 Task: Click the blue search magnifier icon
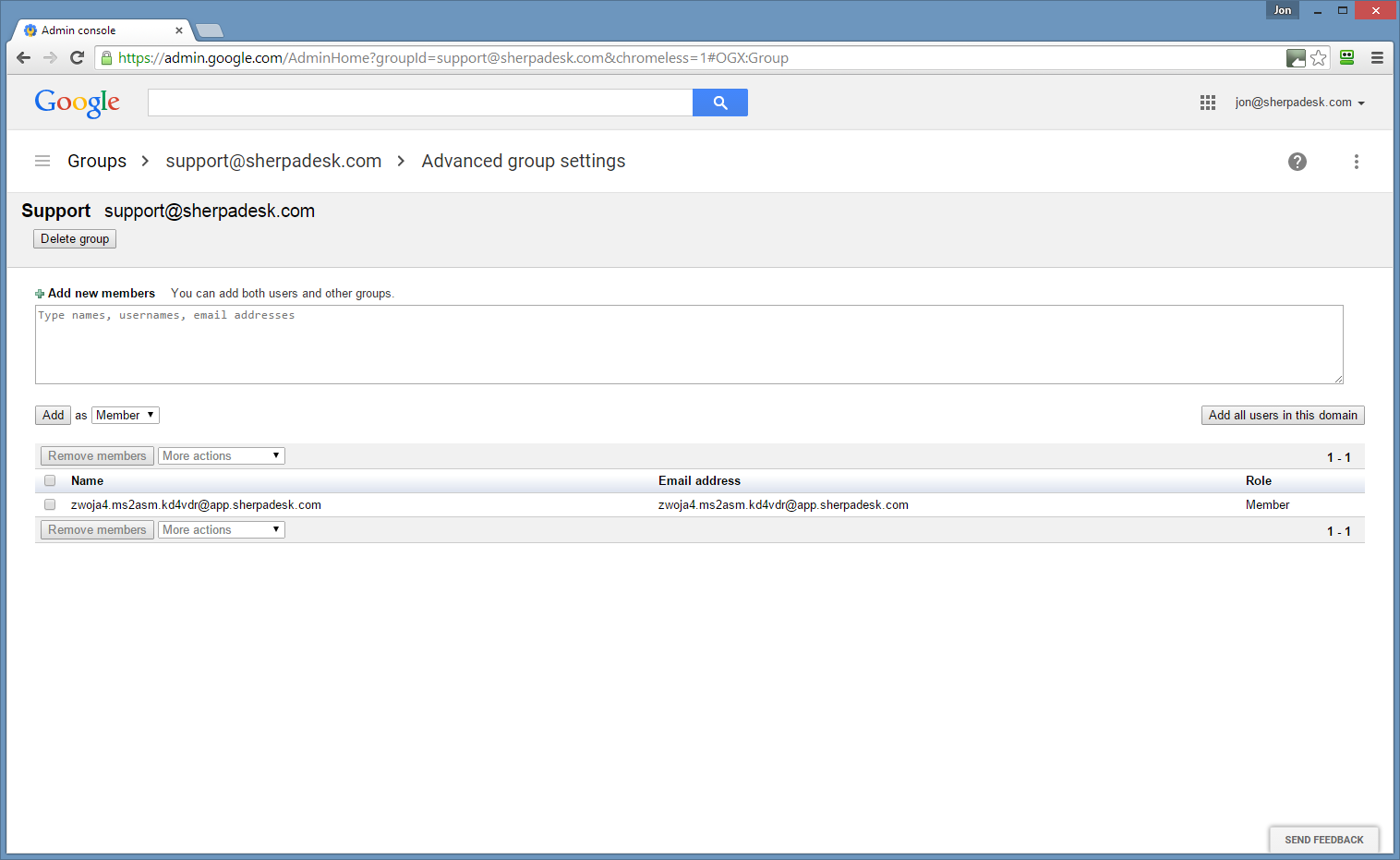click(x=720, y=103)
